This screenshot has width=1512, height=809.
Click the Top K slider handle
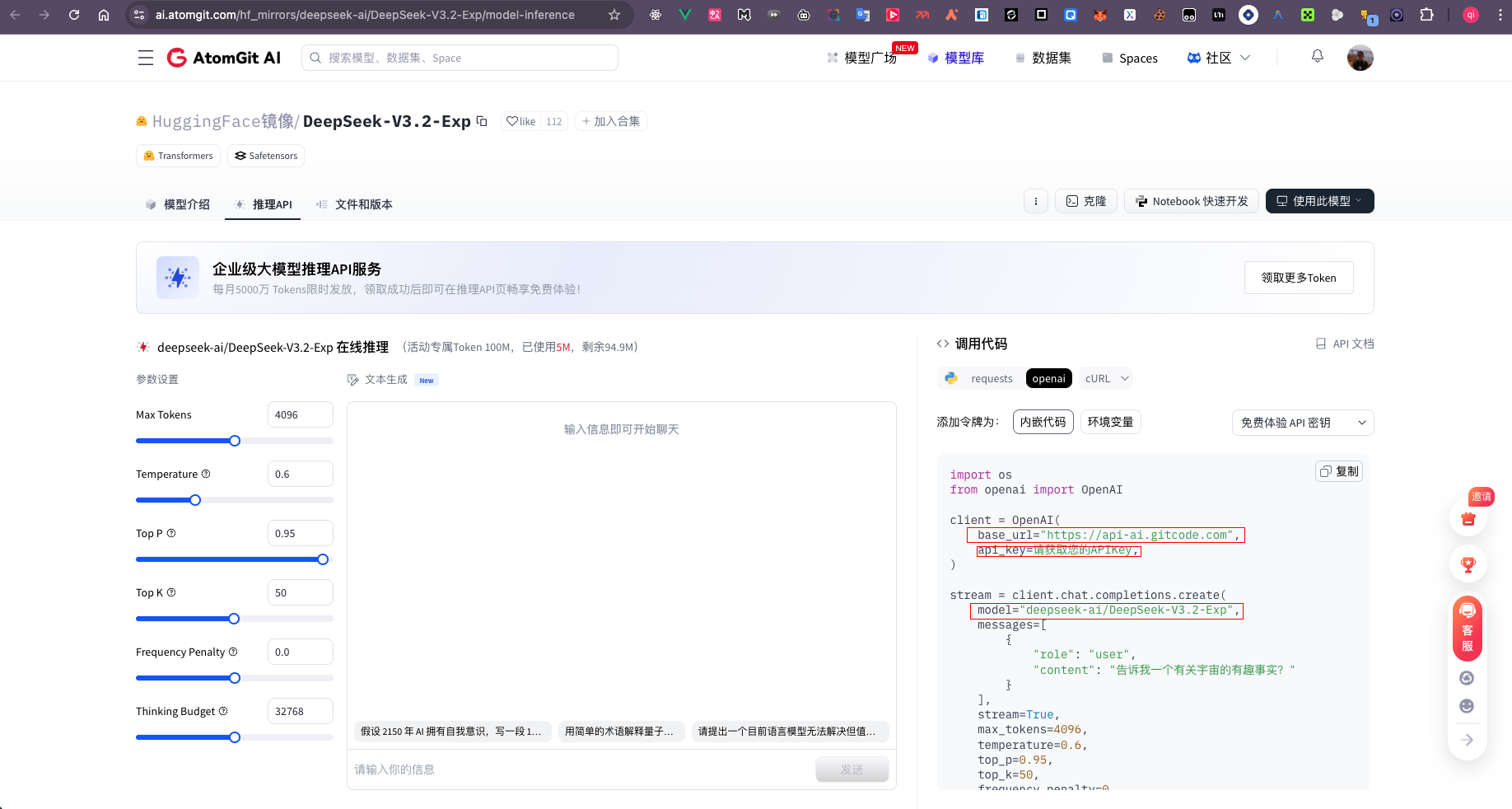click(x=234, y=619)
